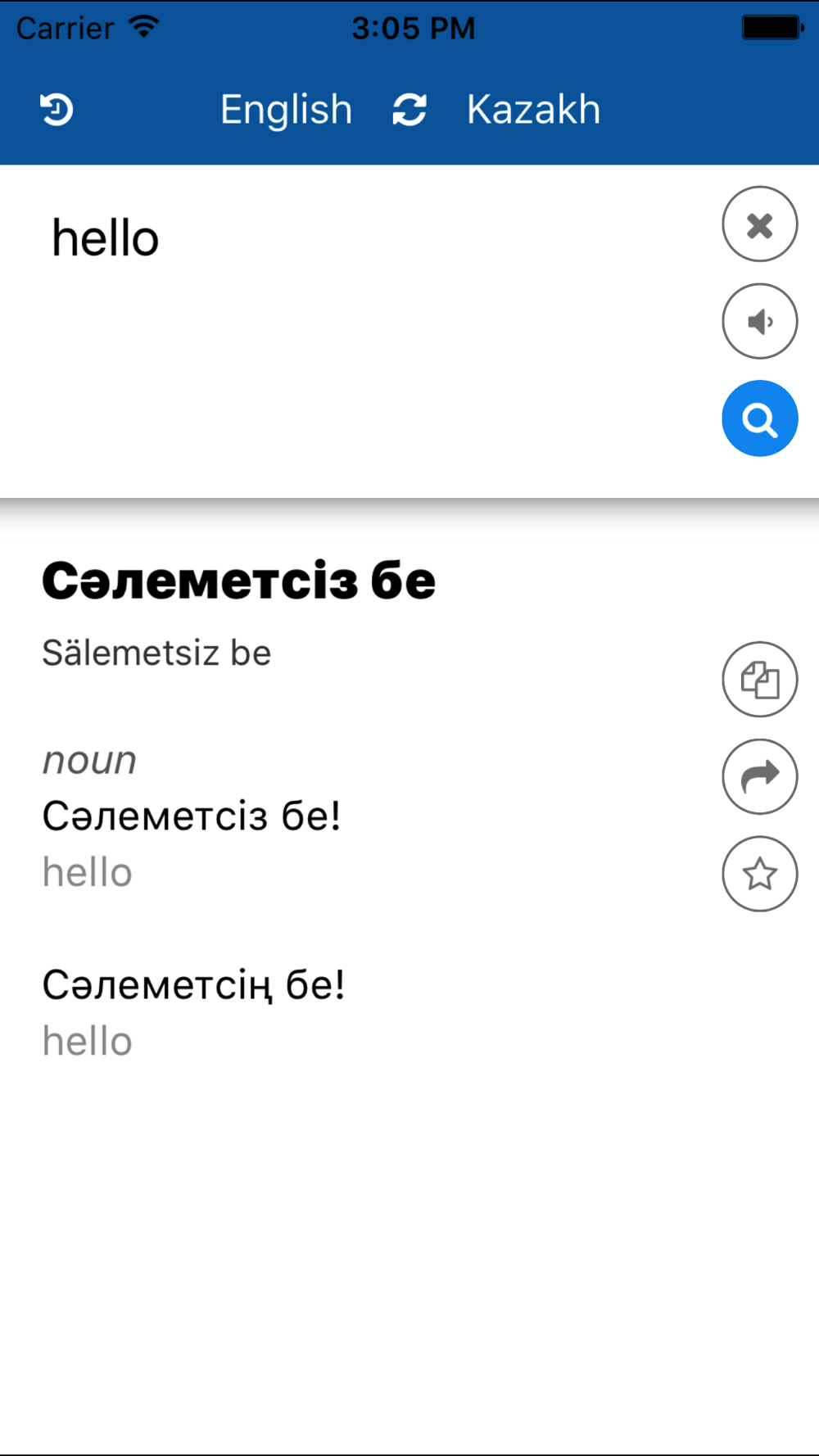Tap the blue search translate button
Screen dimensions: 819x1456
(x=759, y=418)
